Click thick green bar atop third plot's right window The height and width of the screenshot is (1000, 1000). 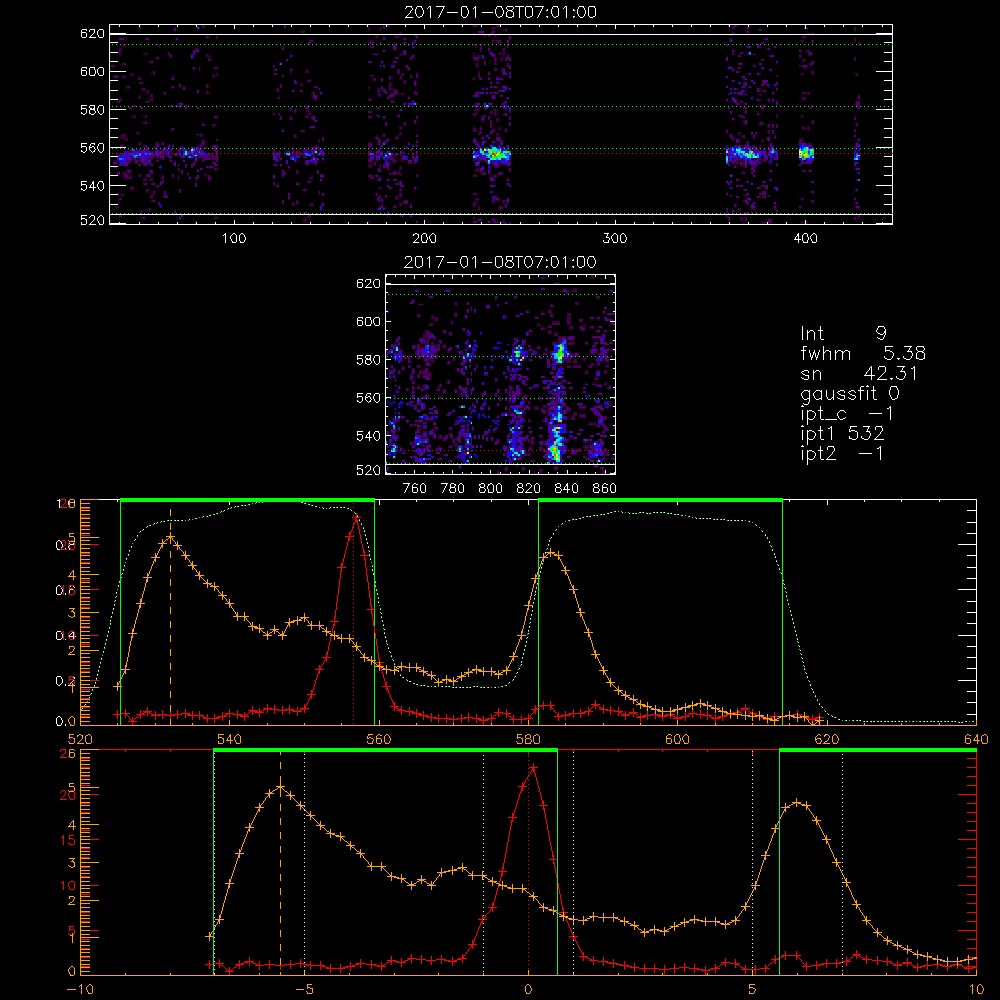(x=660, y=500)
